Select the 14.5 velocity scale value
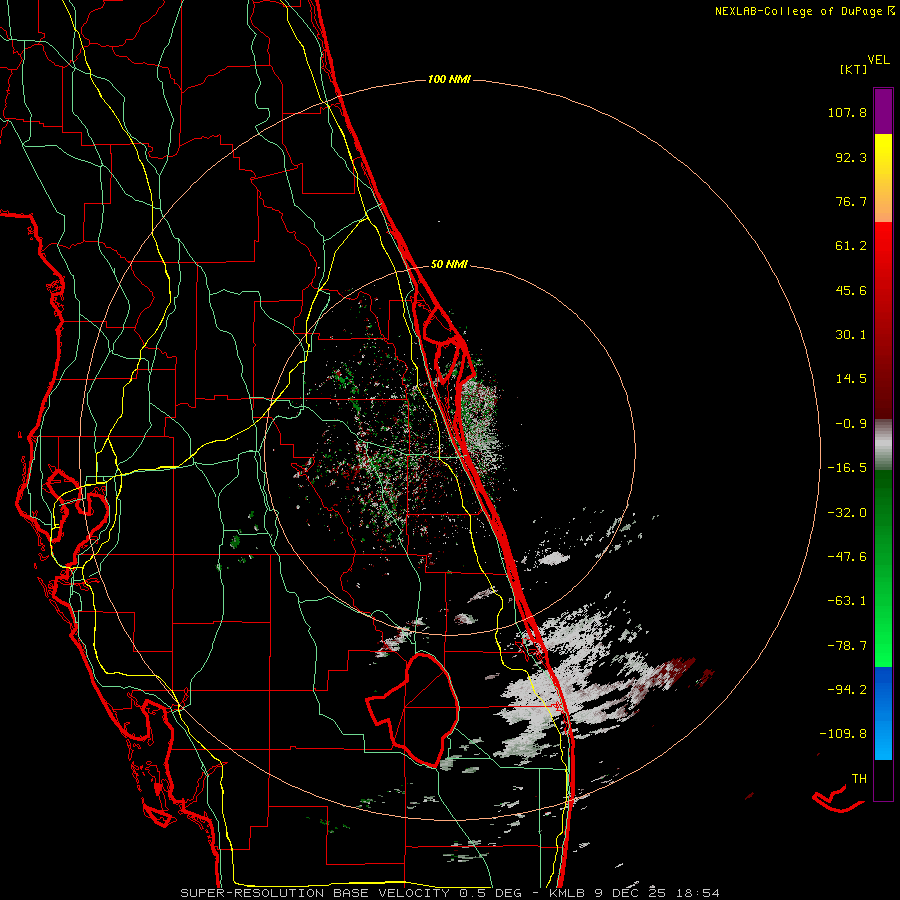The image size is (900, 900). (x=851, y=379)
